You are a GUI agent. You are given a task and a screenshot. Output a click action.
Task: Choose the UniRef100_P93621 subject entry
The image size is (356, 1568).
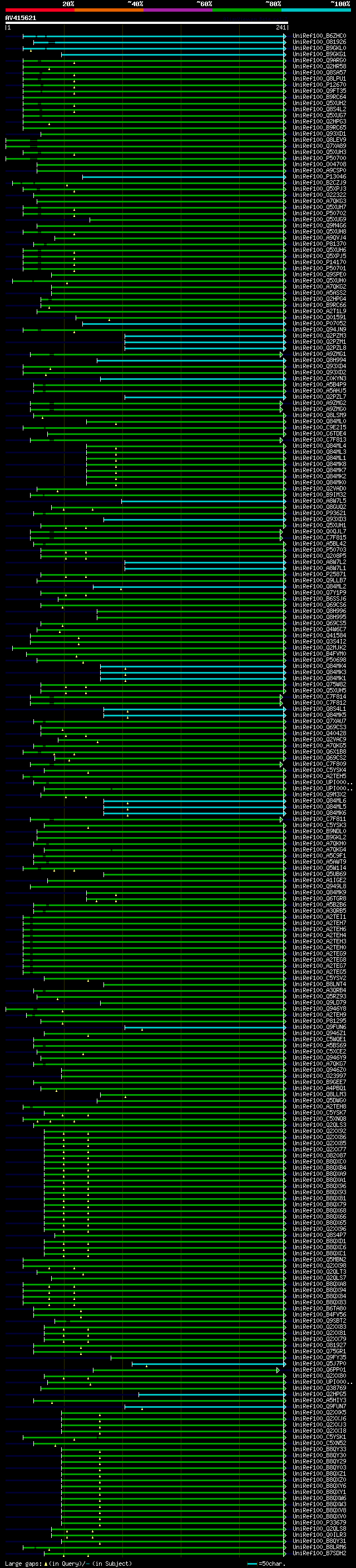(x=319, y=513)
